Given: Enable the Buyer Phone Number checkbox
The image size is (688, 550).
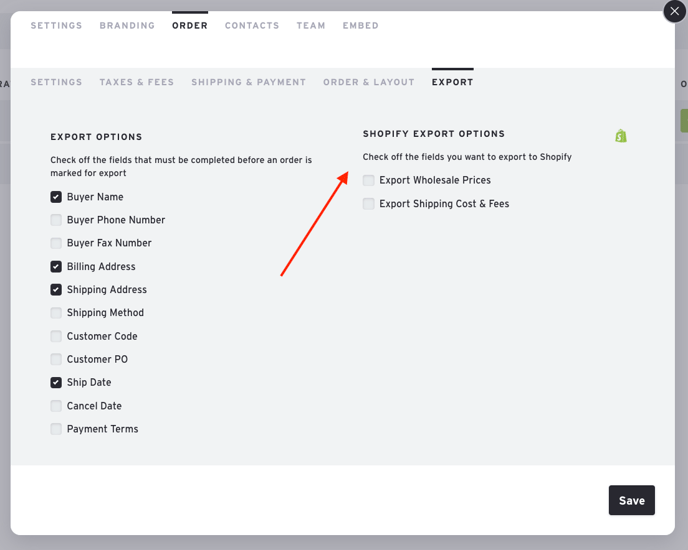Looking at the screenshot, I should click(x=56, y=220).
